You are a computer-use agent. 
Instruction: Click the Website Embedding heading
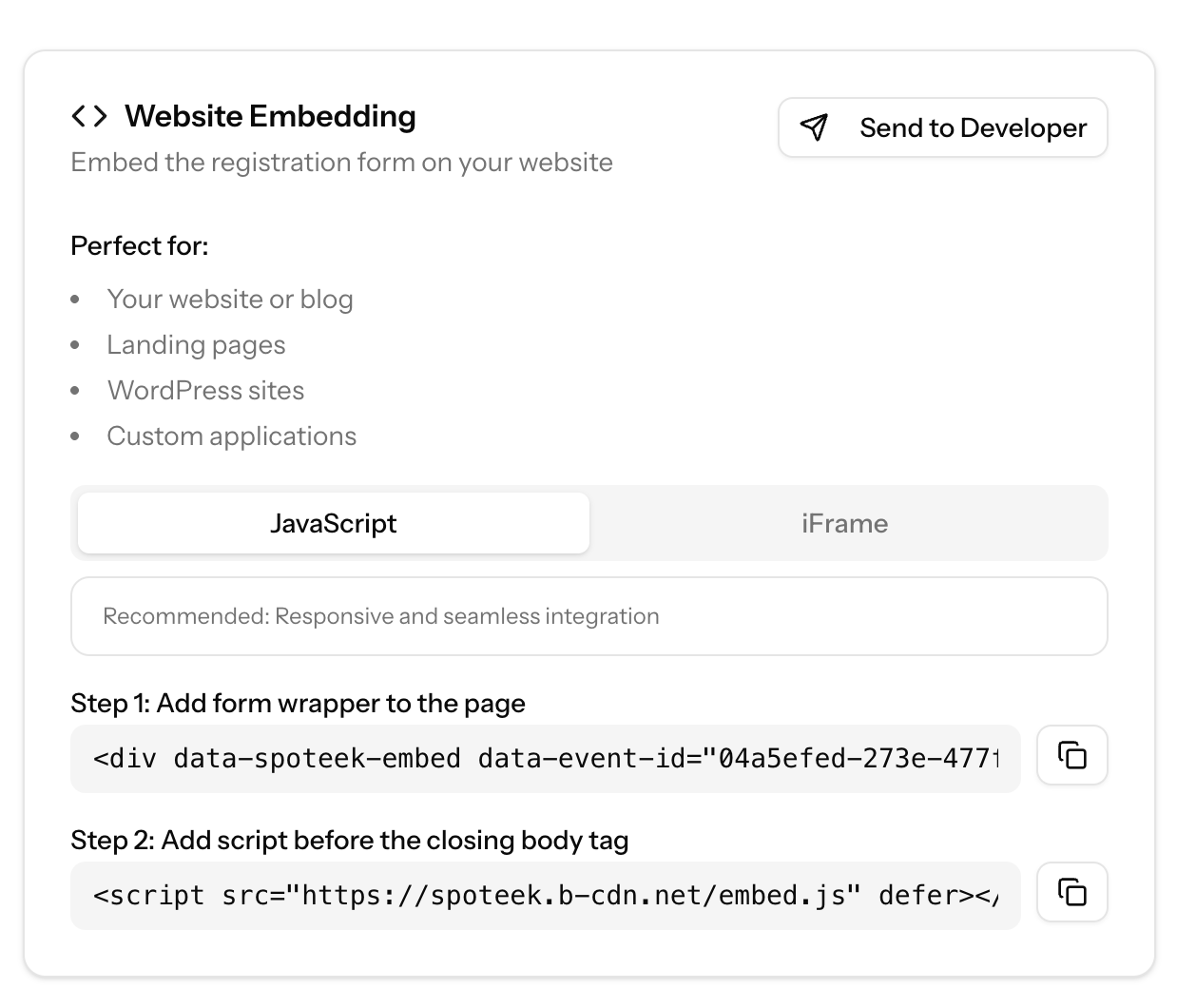pos(271,116)
